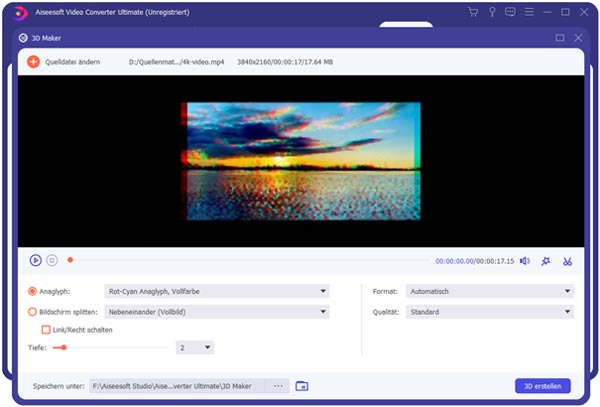600x407 pixels.
Task: Click the 3D erstellen button
Action: [543, 386]
